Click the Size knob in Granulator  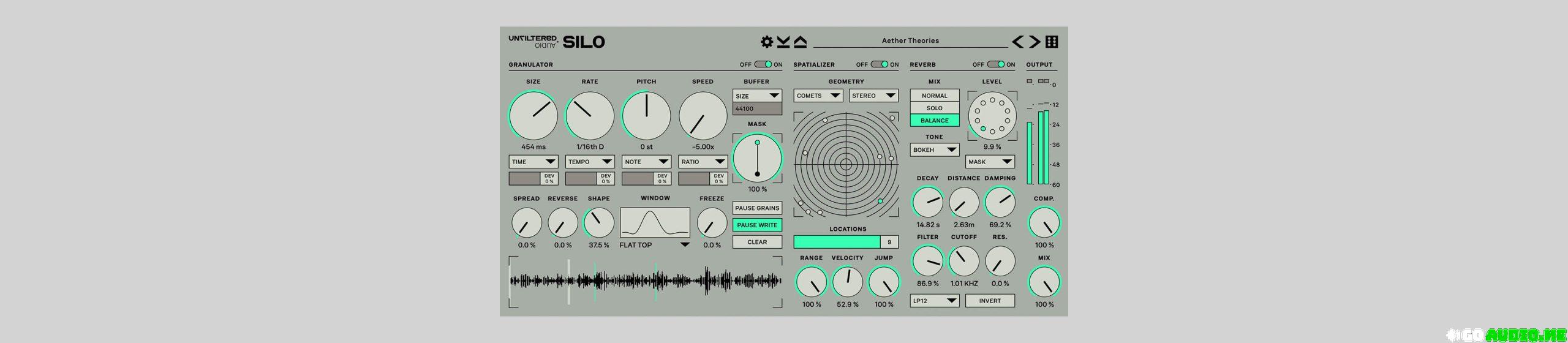point(533,116)
